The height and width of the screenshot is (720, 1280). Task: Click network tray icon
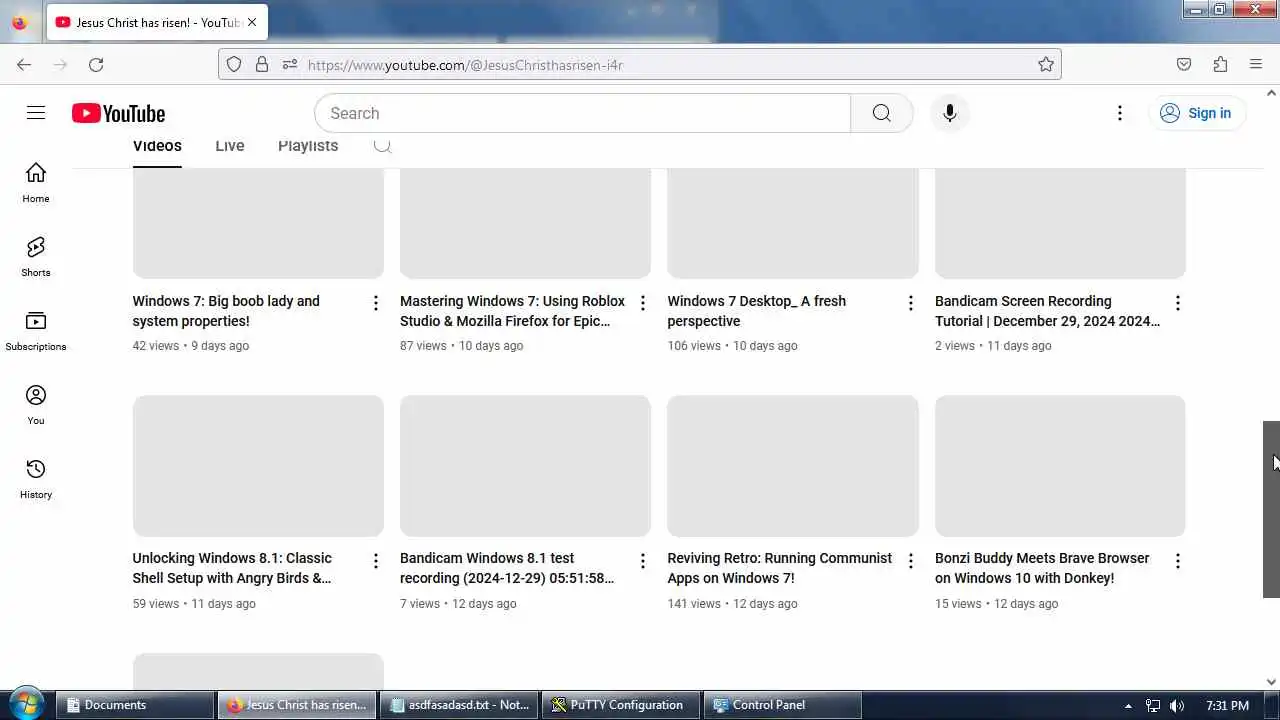pos(1153,705)
